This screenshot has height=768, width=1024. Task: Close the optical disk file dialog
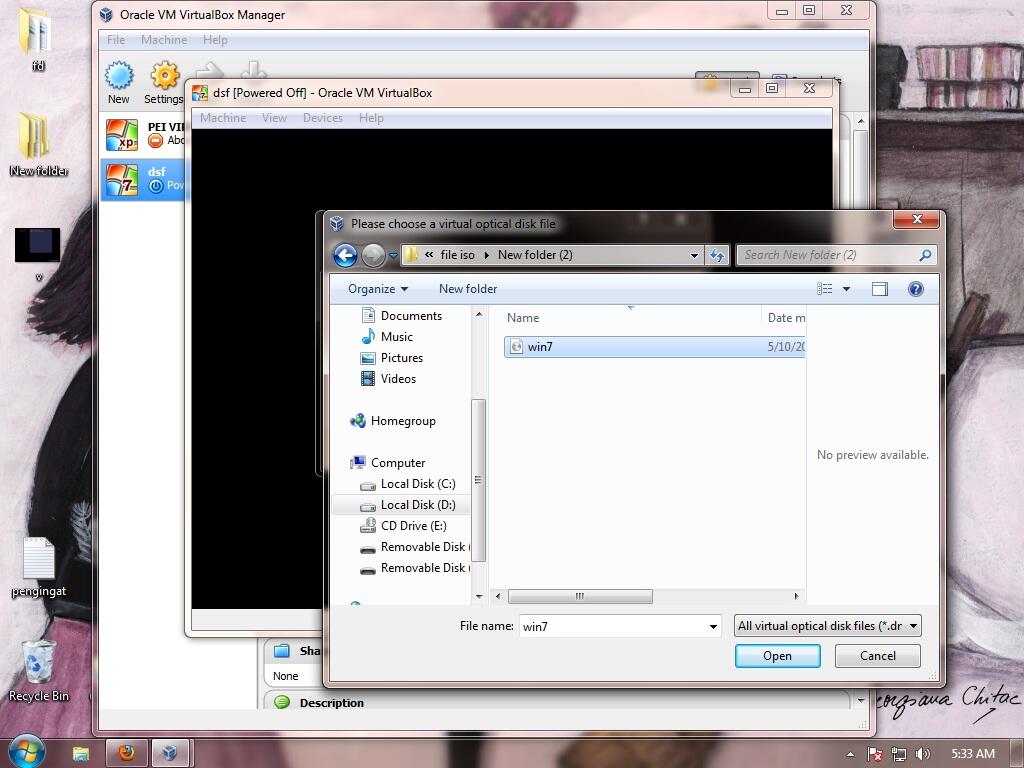[x=917, y=219]
